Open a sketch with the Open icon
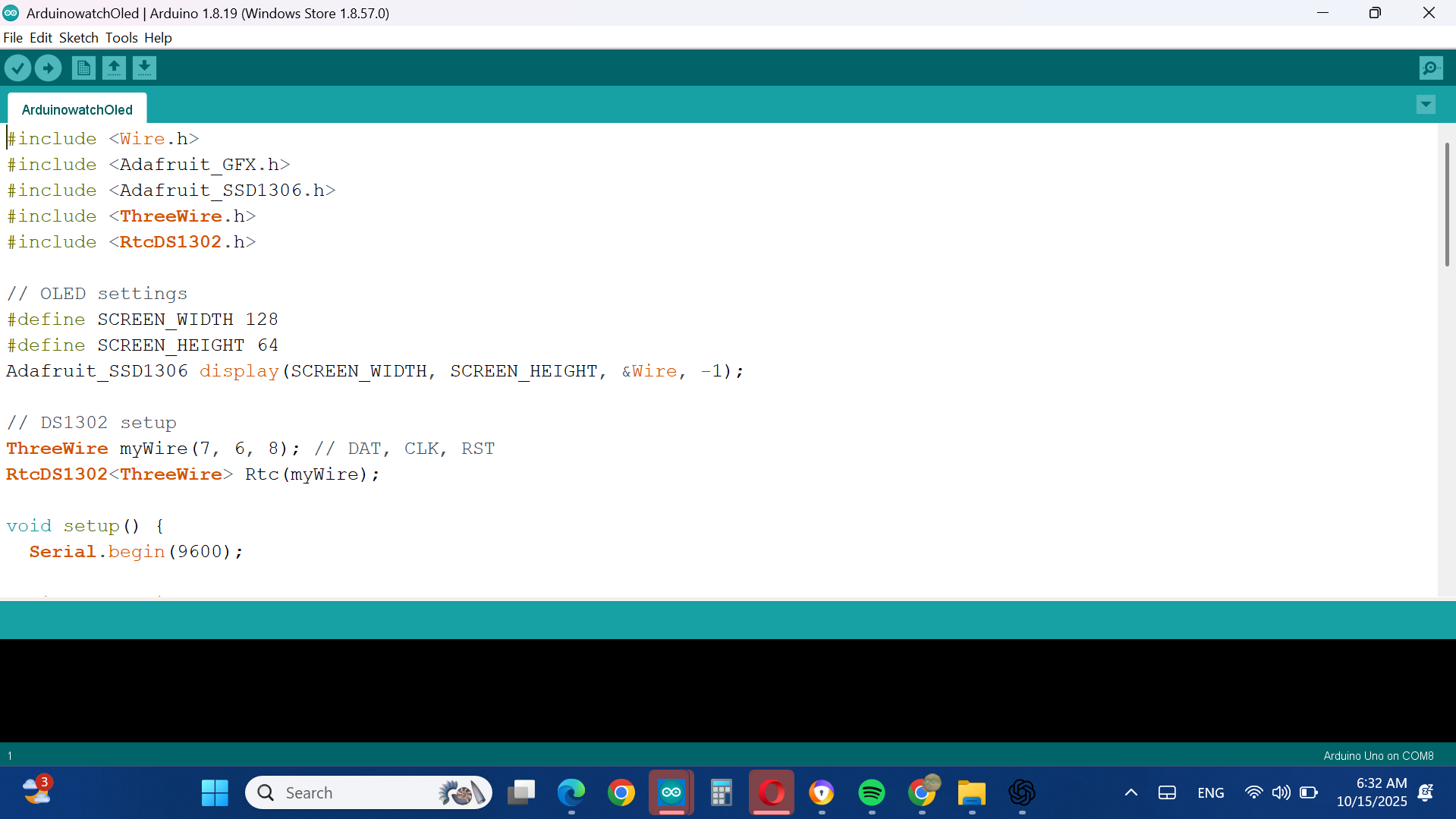Screen dimensions: 1456x819 pyautogui.click(x=114, y=68)
